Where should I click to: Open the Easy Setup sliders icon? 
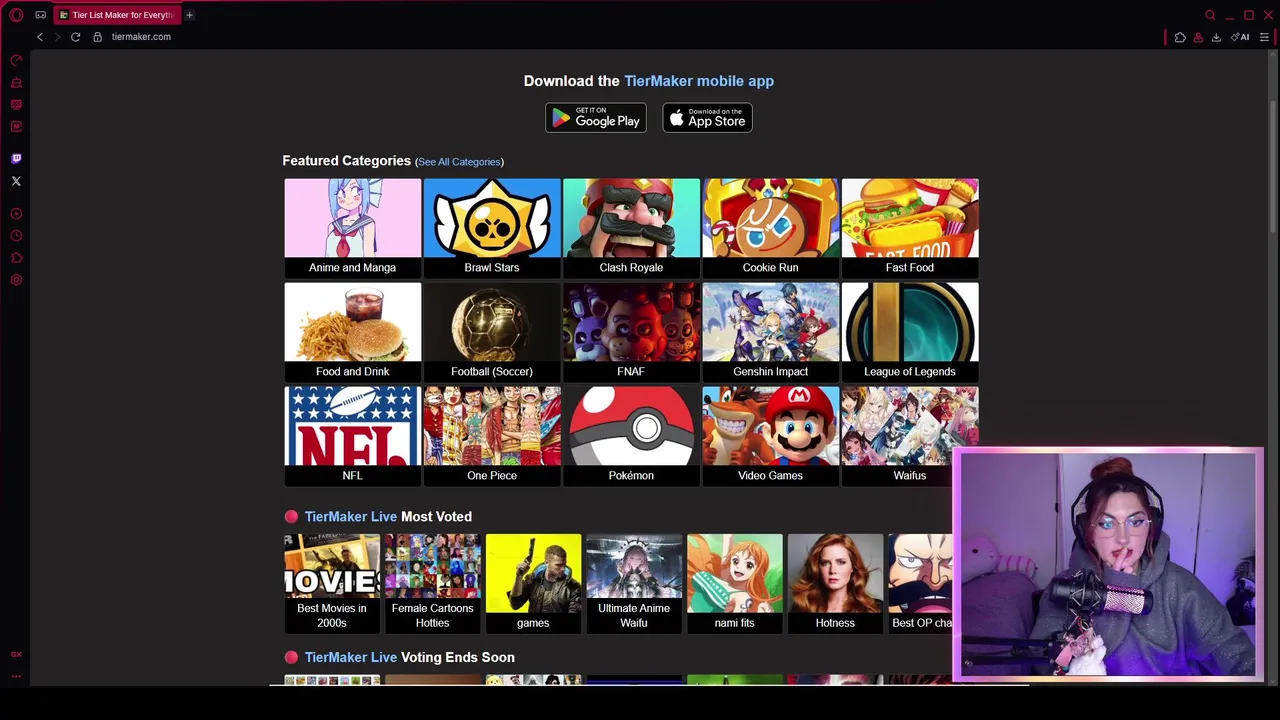click(1264, 37)
